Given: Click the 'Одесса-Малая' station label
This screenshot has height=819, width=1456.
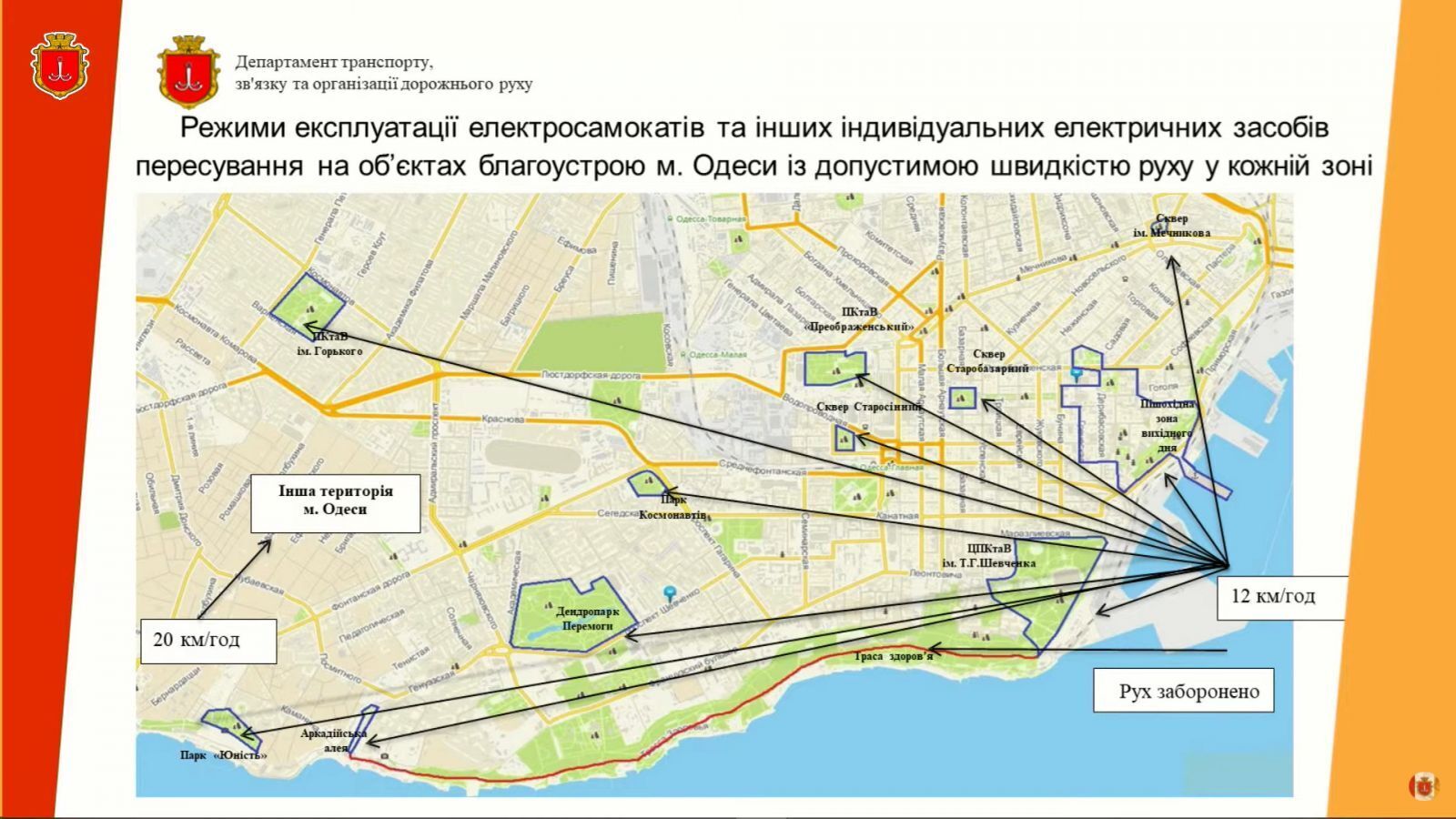Looking at the screenshot, I should point(716,355).
